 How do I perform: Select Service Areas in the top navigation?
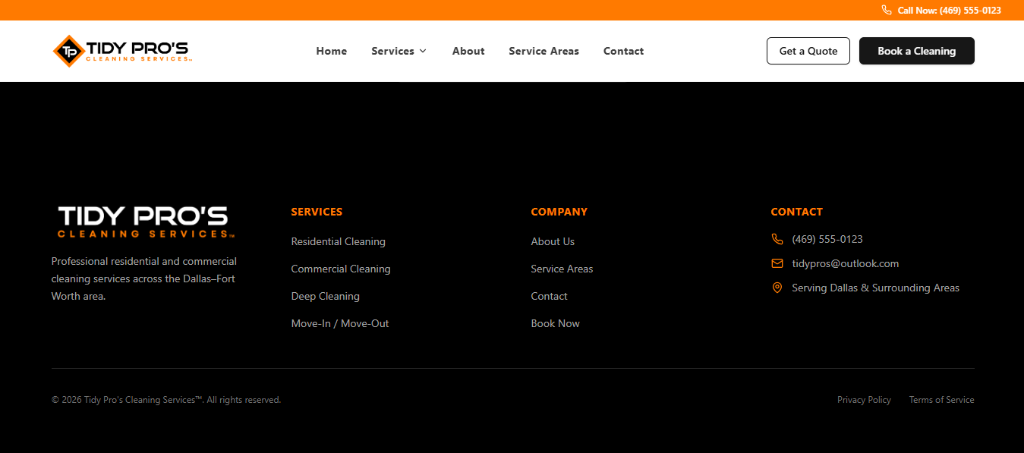[543, 51]
